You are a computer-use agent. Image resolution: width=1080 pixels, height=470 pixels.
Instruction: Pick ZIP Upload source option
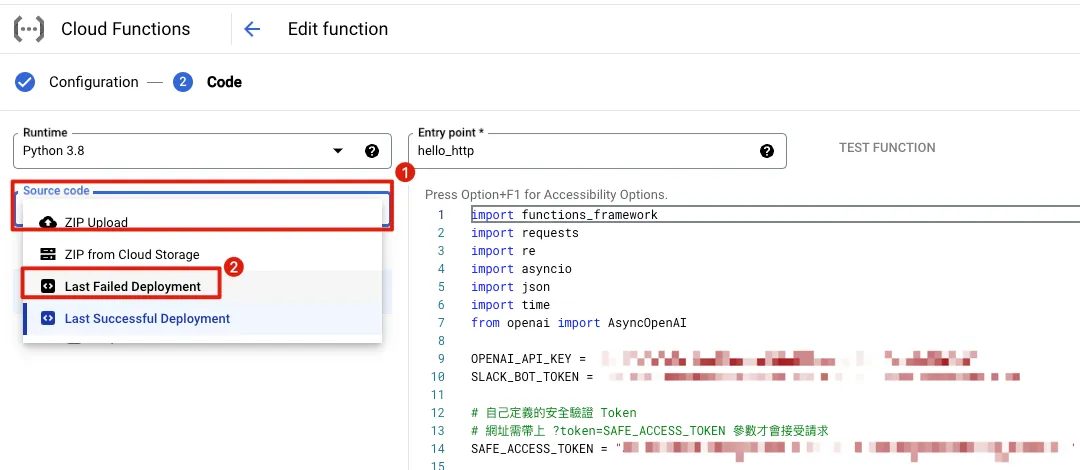(x=96, y=222)
